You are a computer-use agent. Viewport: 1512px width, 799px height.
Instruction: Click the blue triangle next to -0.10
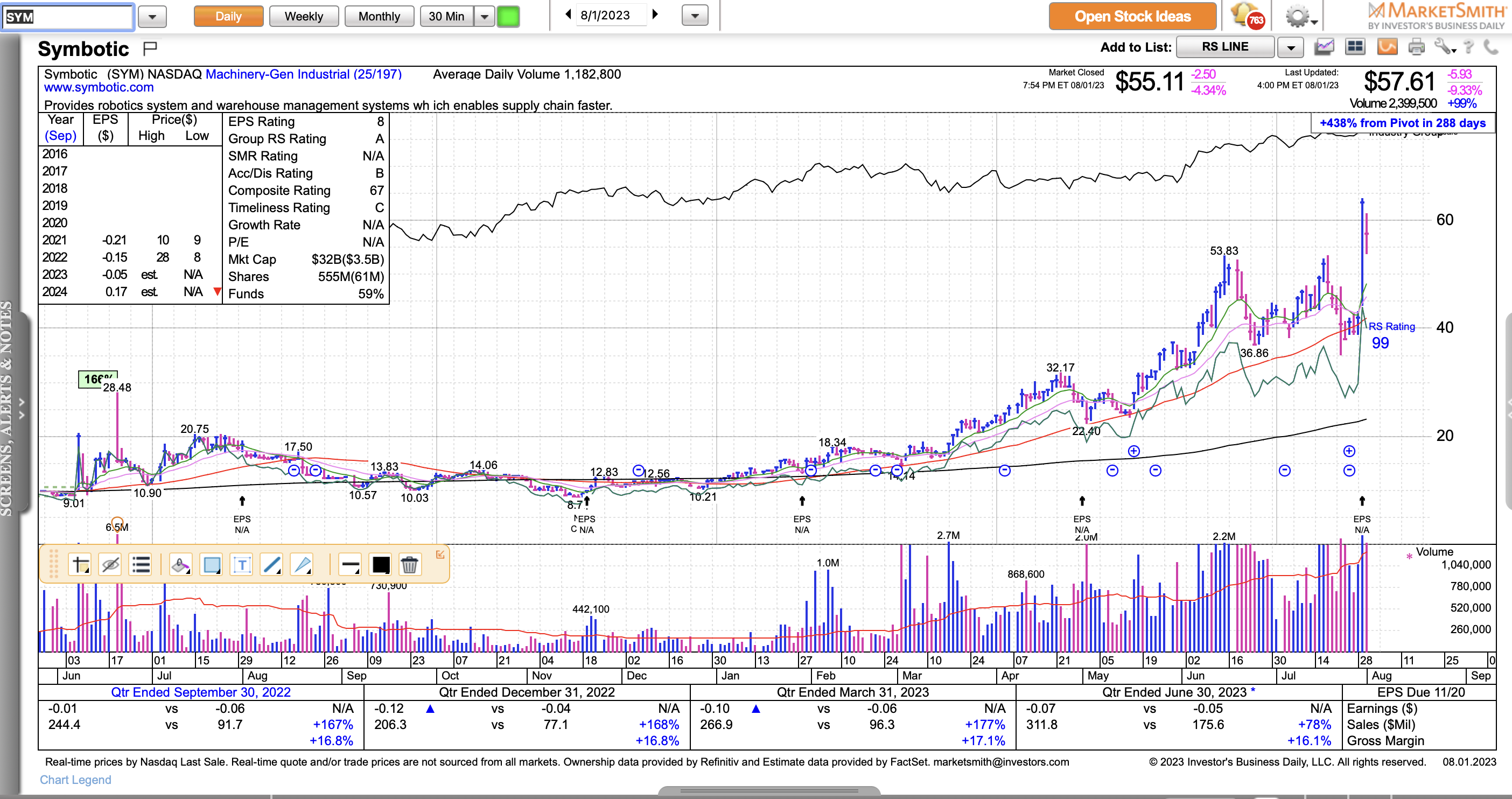point(755,709)
